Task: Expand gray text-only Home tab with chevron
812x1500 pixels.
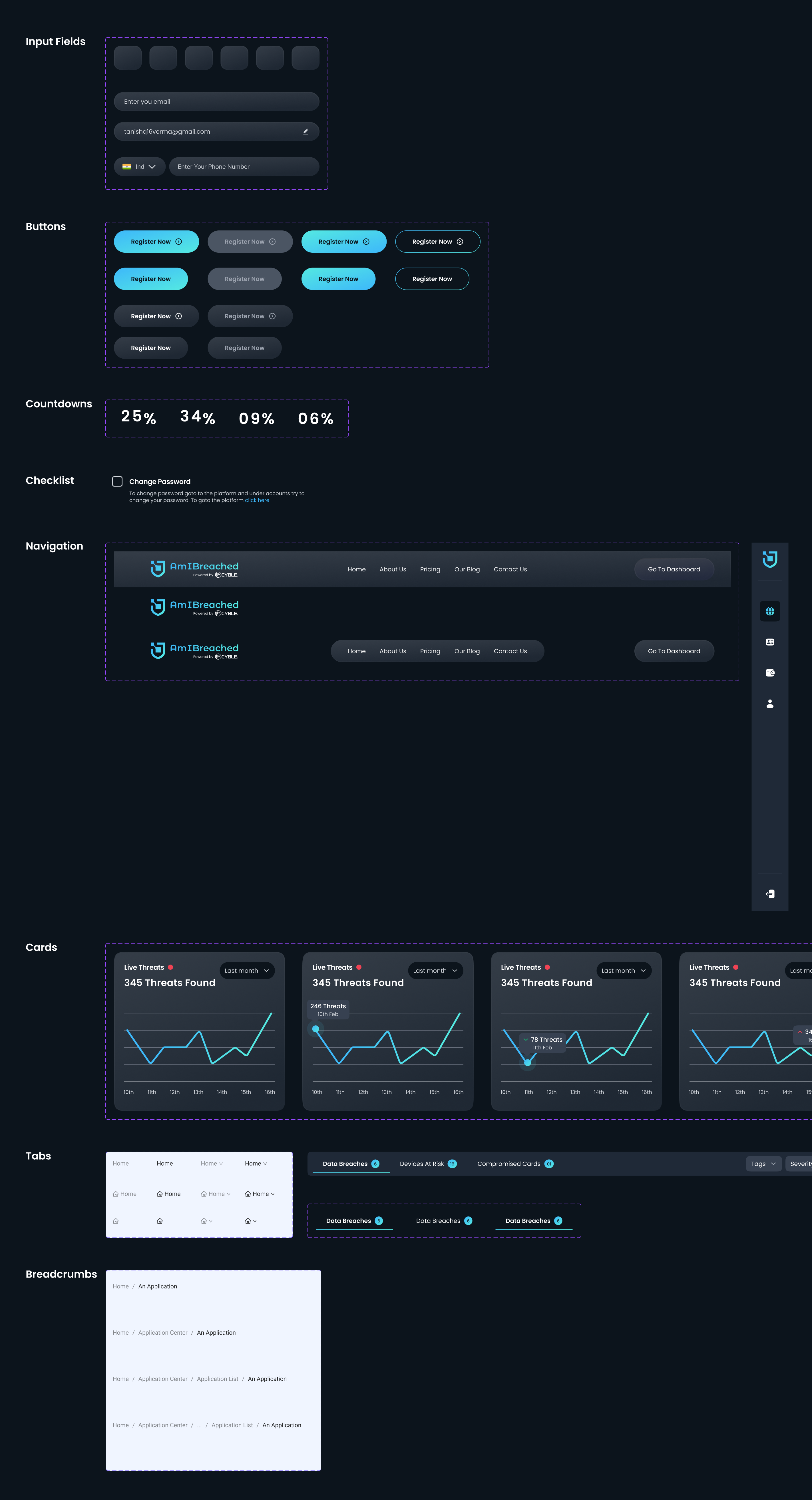Action: point(212,1163)
